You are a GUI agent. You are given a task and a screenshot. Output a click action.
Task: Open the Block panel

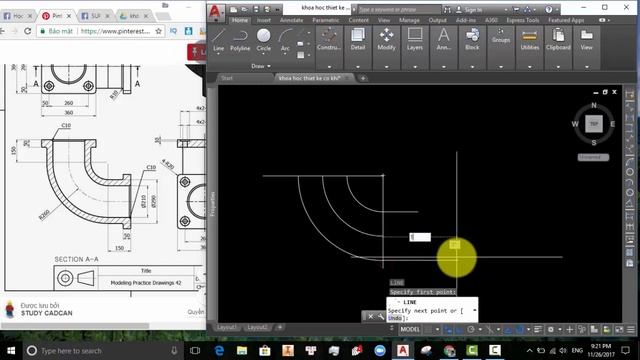click(x=472, y=40)
